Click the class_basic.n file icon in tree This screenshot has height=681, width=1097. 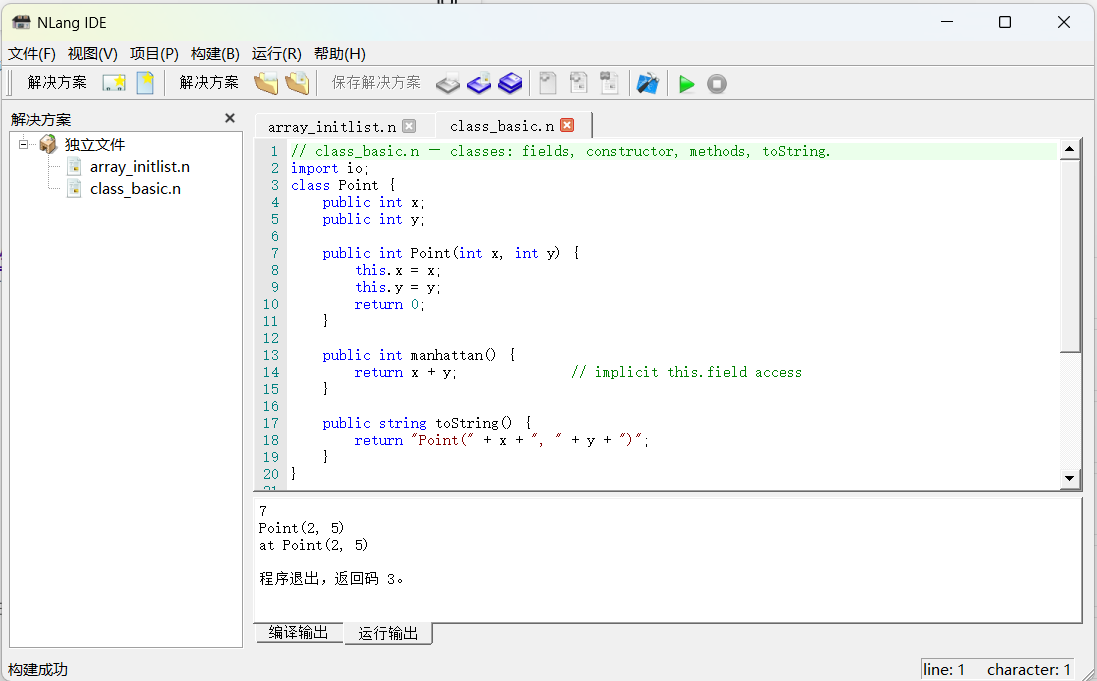[74, 188]
